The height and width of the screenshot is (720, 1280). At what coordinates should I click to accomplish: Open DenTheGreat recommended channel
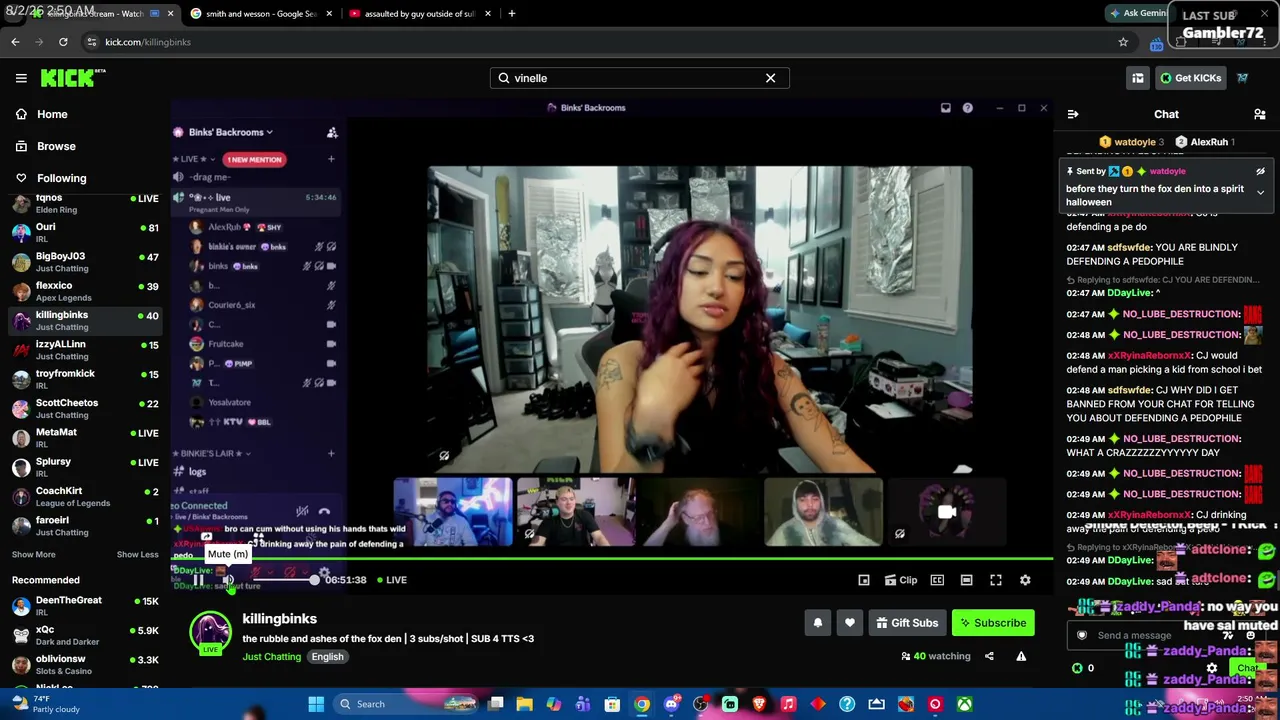(x=85, y=606)
